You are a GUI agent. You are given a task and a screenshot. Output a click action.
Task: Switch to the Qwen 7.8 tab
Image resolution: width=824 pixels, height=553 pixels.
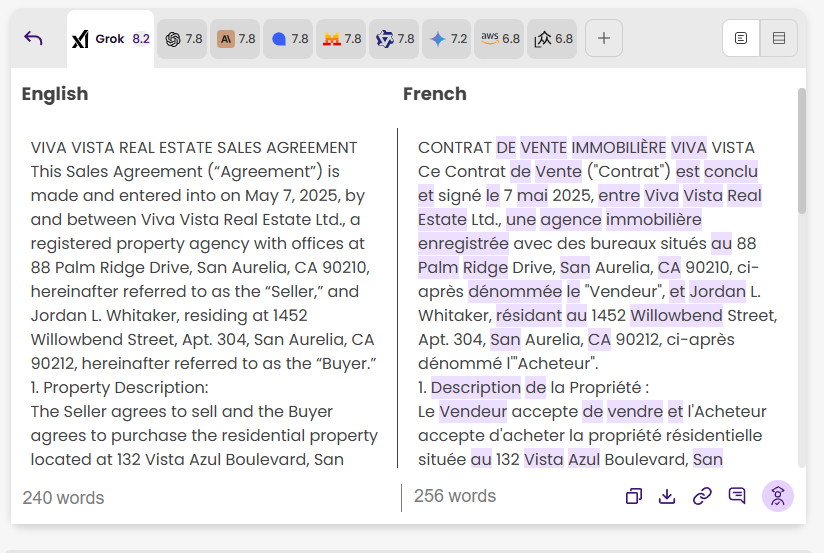click(x=394, y=39)
